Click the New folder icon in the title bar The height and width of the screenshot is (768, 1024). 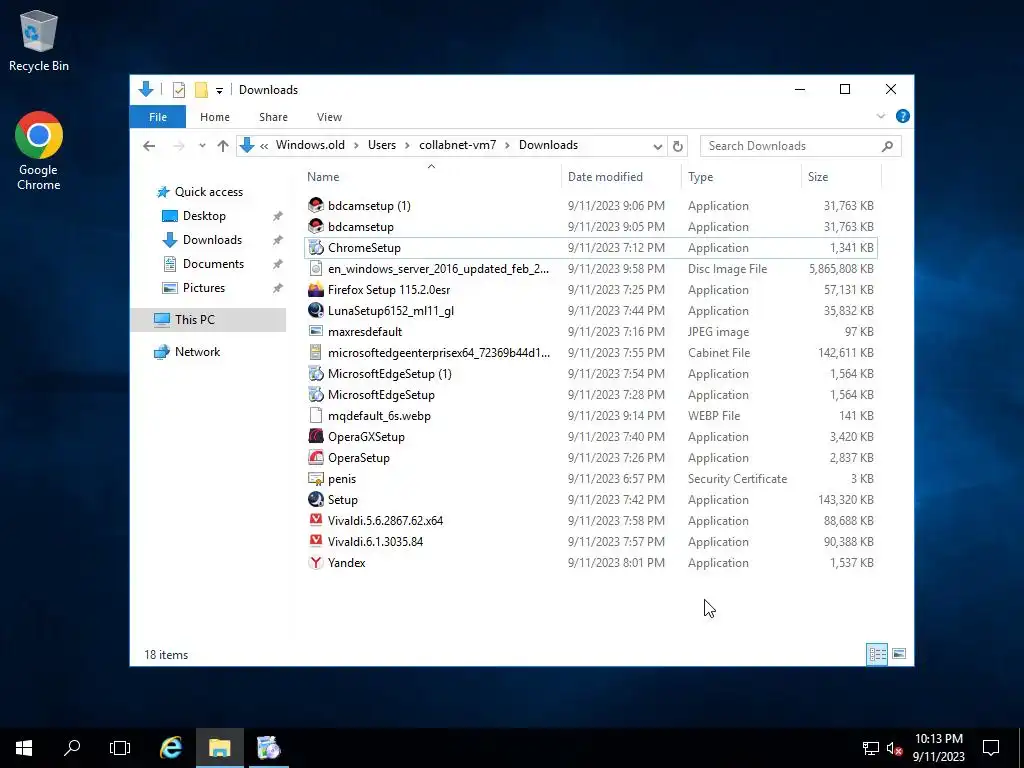(201, 89)
